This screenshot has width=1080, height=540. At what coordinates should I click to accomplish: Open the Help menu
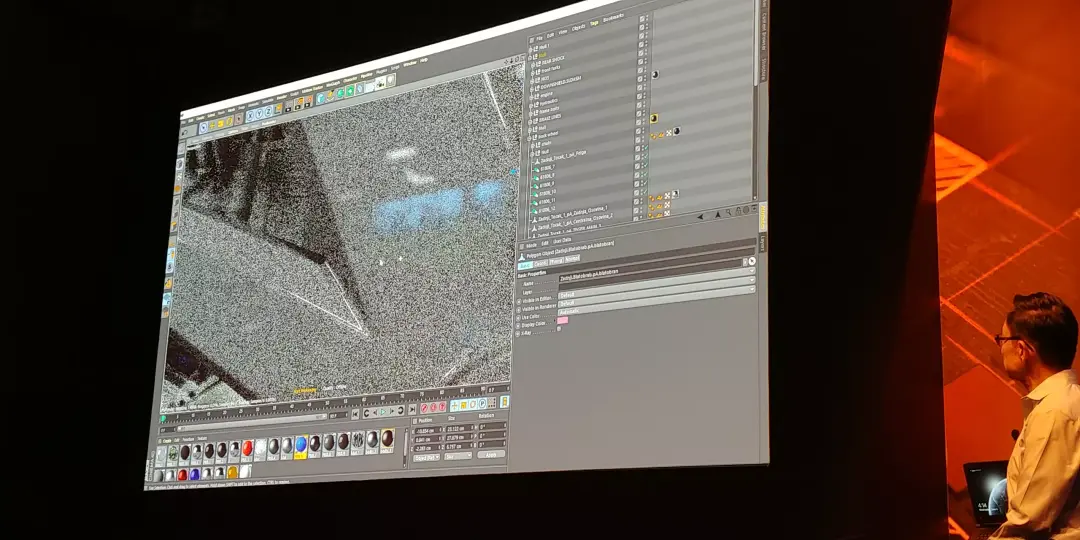tap(424, 60)
